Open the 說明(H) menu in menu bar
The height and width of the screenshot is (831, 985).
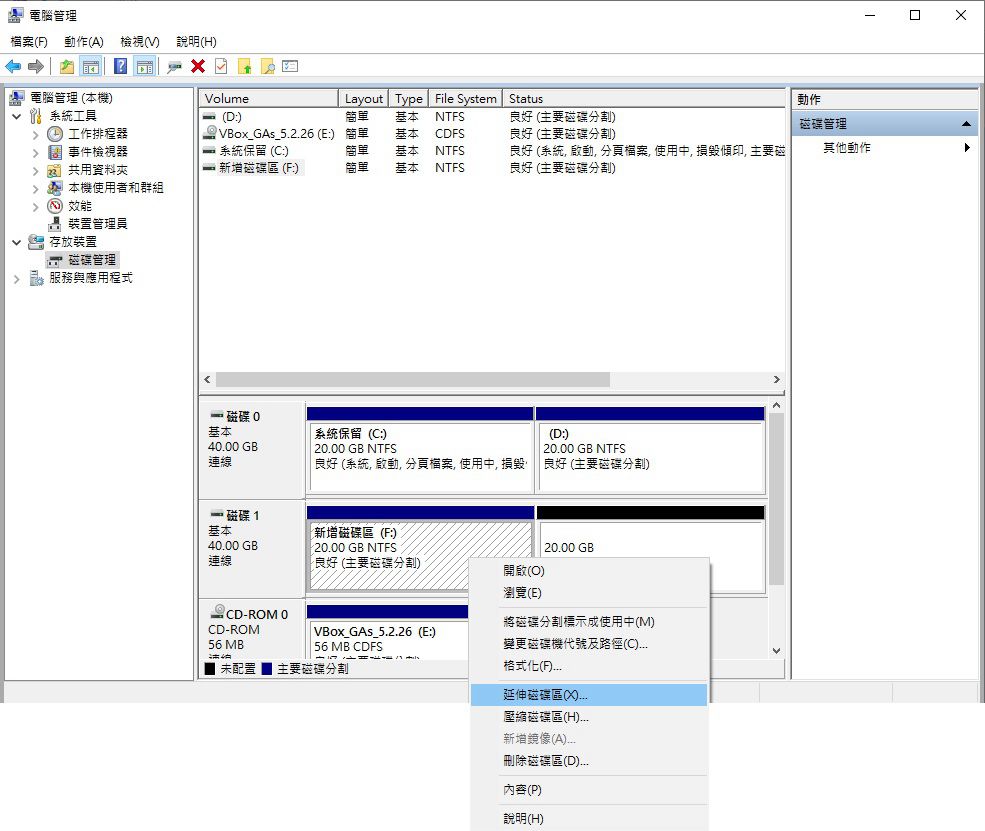pyautogui.click(x=196, y=41)
